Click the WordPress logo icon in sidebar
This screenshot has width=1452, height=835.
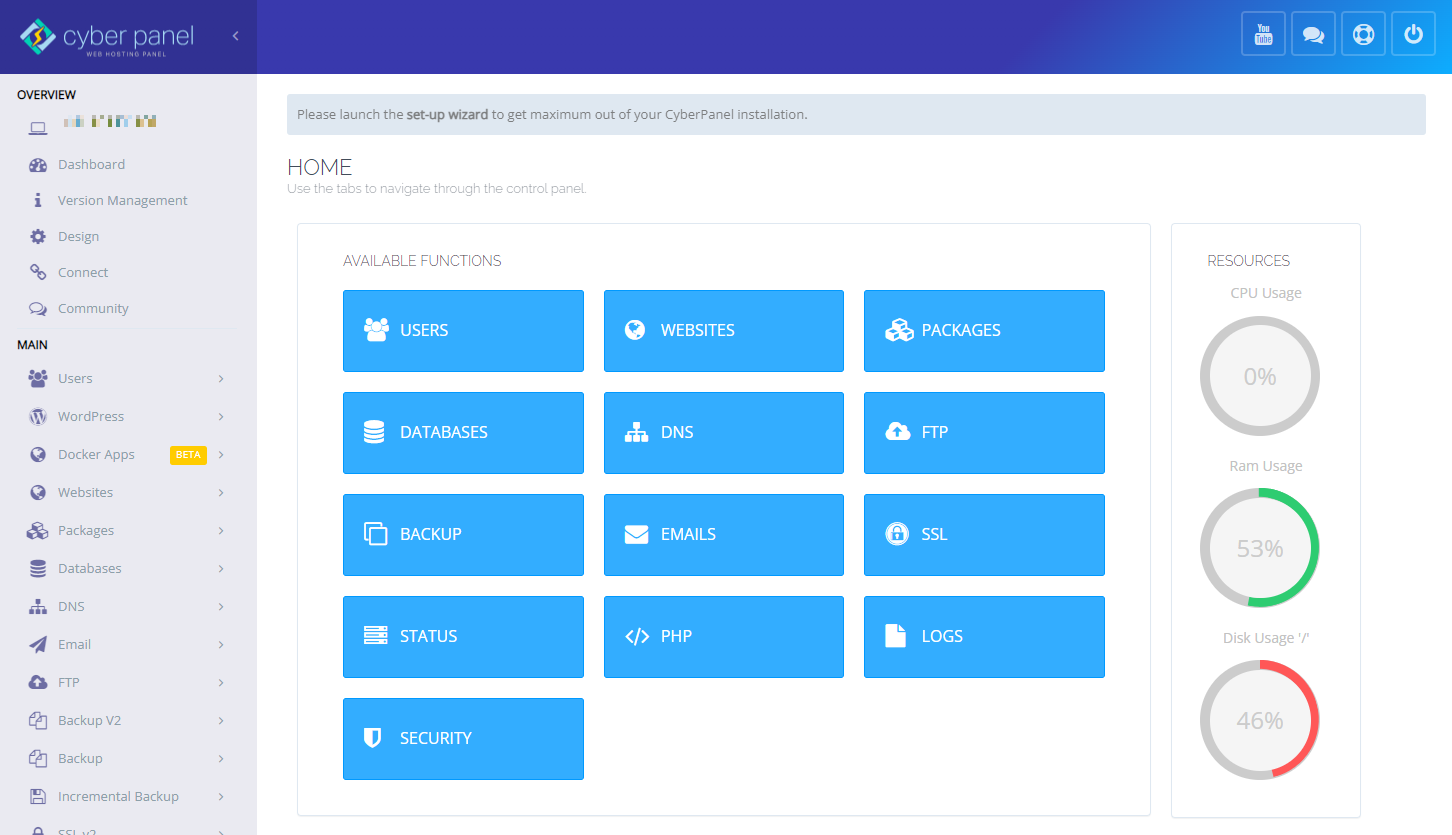click(38, 417)
